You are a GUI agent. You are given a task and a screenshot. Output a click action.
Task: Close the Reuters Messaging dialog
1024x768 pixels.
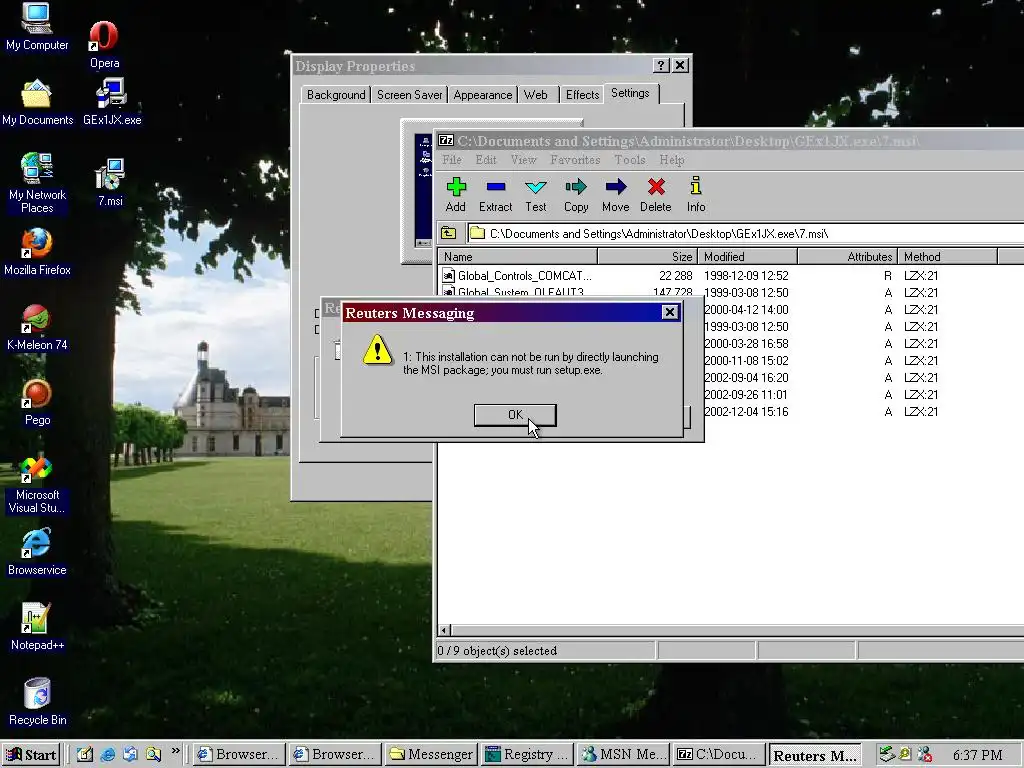click(x=669, y=312)
